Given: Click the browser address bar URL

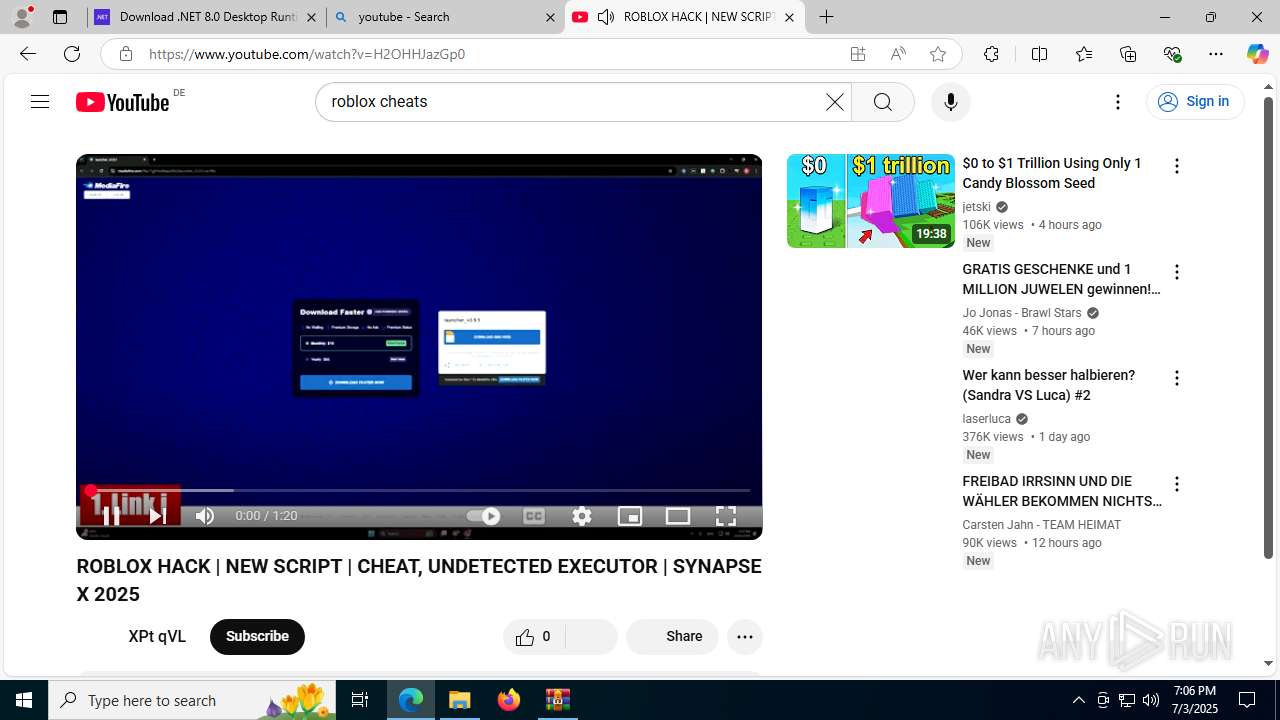Looking at the screenshot, I should [x=307, y=54].
